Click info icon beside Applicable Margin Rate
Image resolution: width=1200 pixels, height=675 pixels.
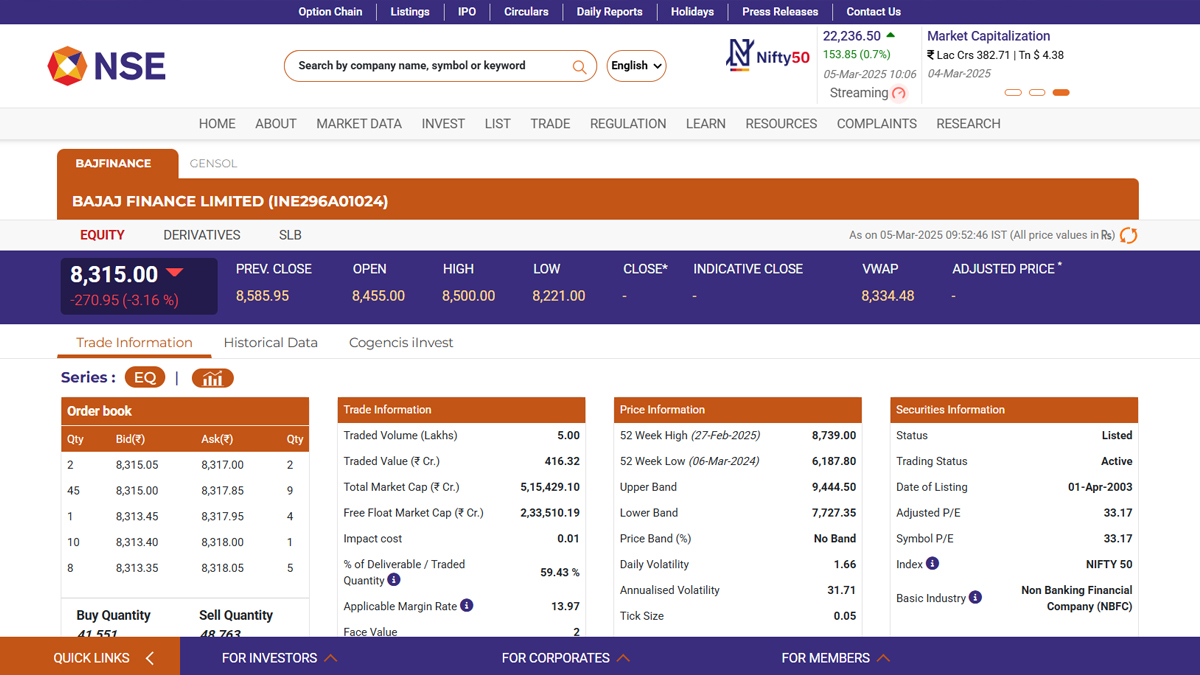[466, 605]
